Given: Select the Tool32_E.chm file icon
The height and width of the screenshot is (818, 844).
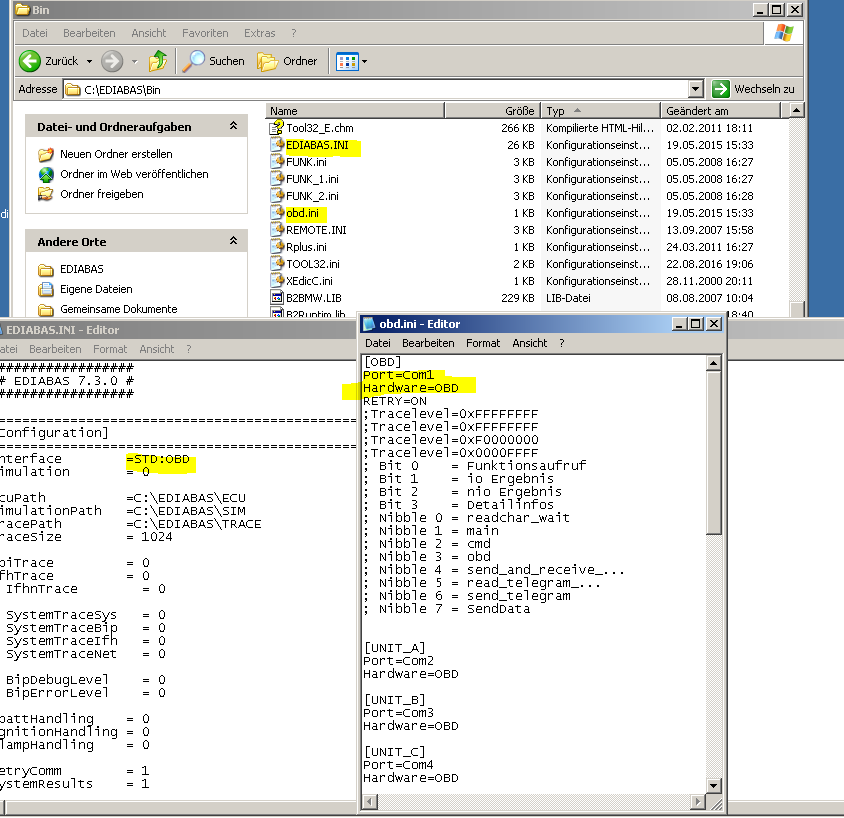Looking at the screenshot, I should [277, 128].
